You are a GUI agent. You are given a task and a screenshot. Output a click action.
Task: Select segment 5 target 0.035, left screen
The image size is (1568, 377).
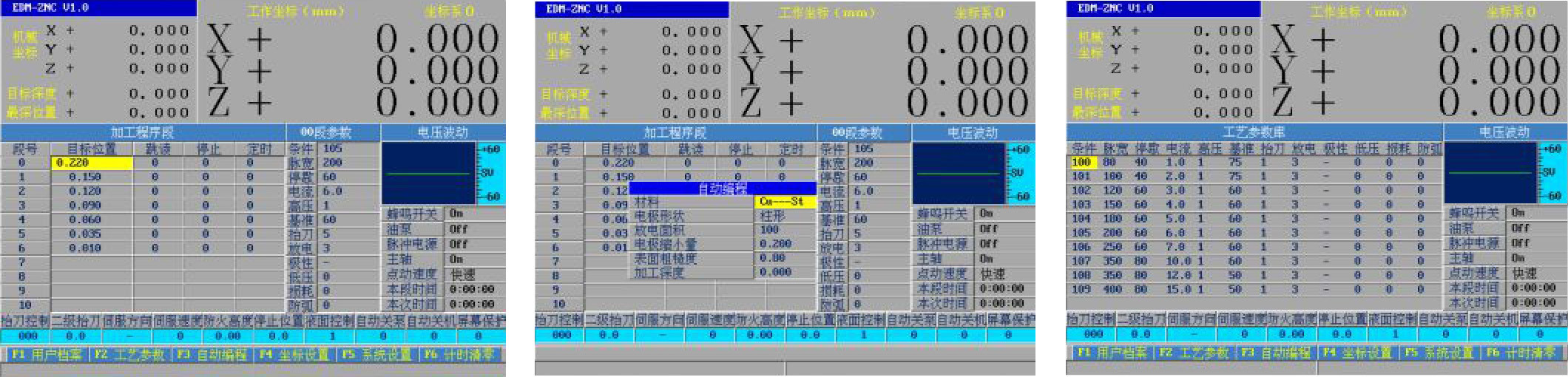tap(92, 234)
